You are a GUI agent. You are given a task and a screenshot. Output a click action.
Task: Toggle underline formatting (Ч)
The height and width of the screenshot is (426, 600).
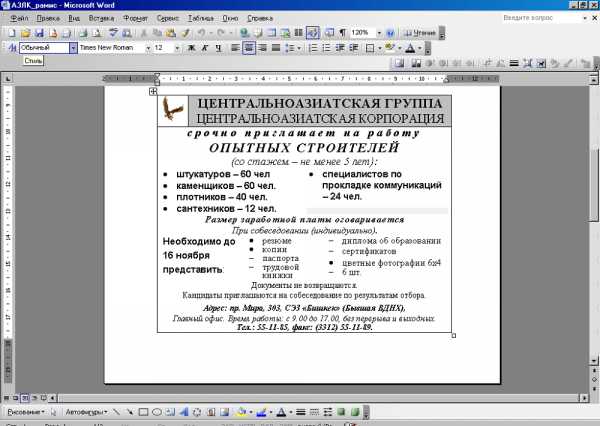[218, 48]
